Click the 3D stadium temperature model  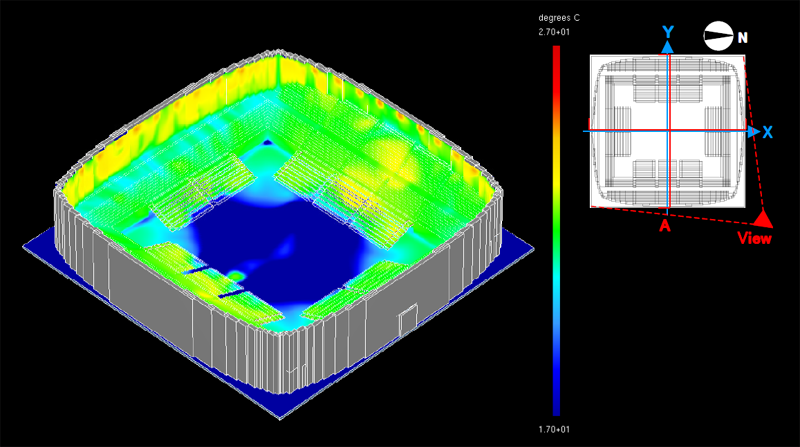point(278,235)
